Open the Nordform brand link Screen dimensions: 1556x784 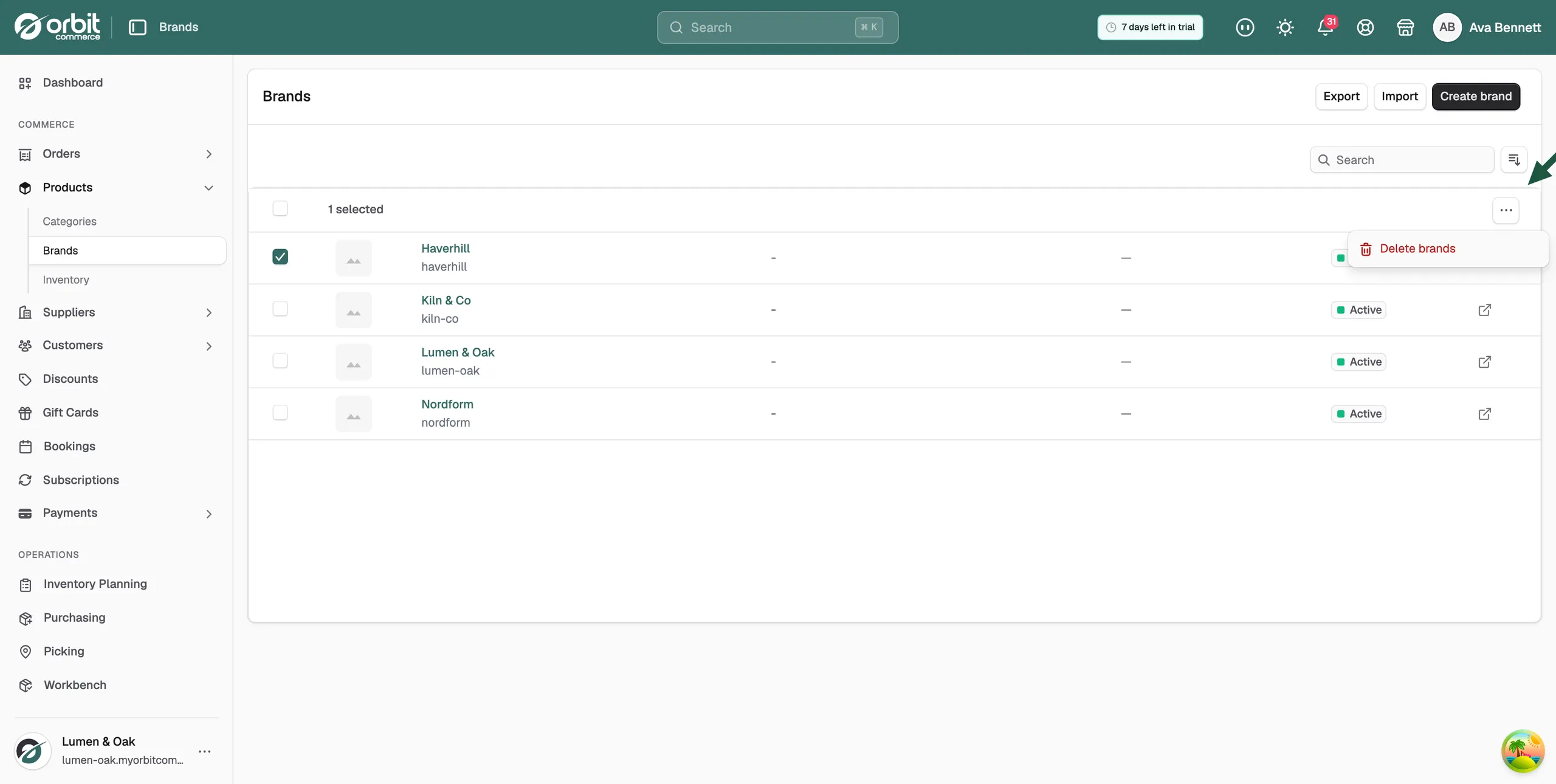tap(447, 404)
